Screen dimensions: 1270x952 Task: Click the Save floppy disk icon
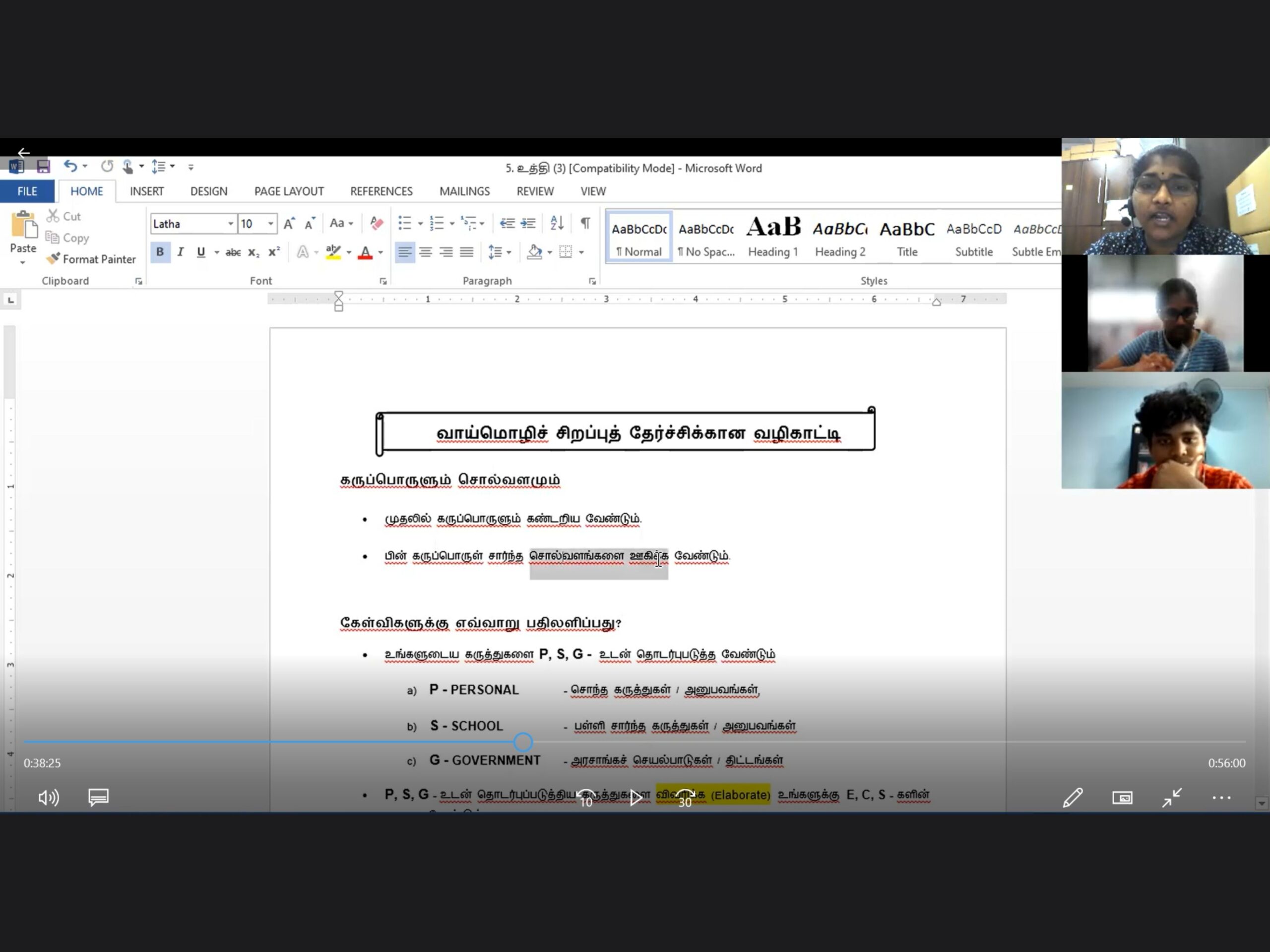pyautogui.click(x=43, y=167)
